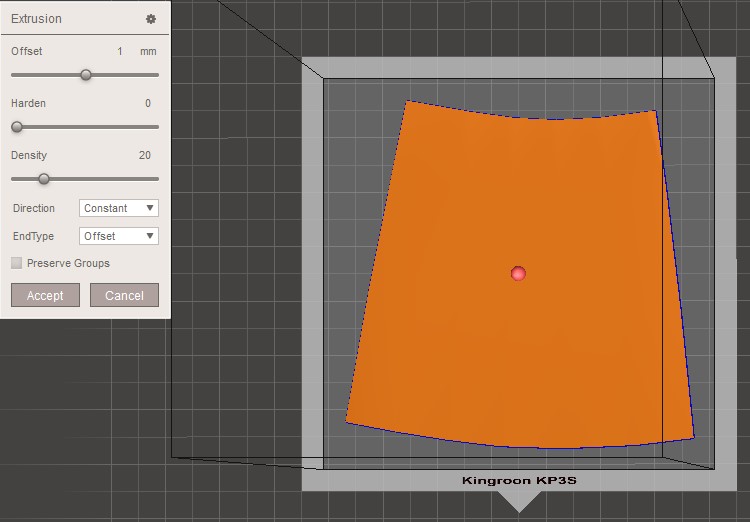This screenshot has height=522, width=750.
Task: Click the Harden value showing 0
Action: [148, 103]
